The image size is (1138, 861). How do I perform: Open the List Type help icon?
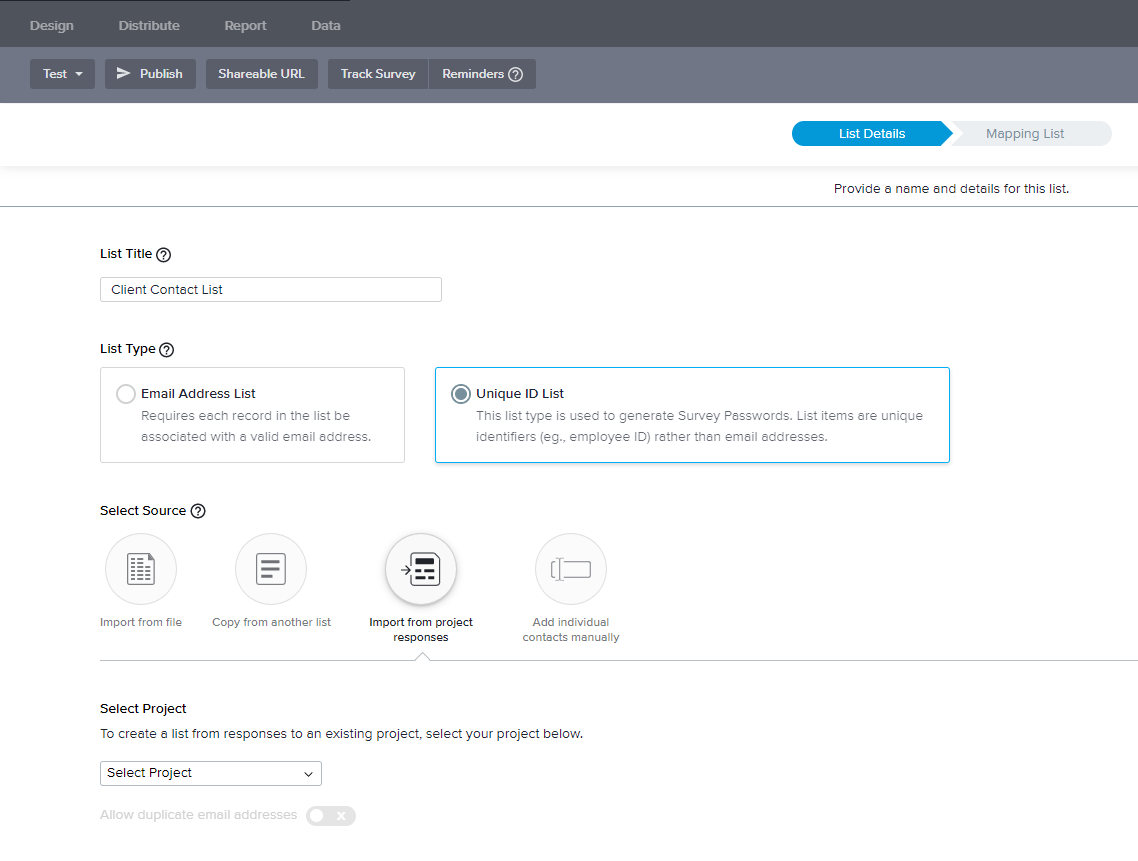[x=167, y=350]
